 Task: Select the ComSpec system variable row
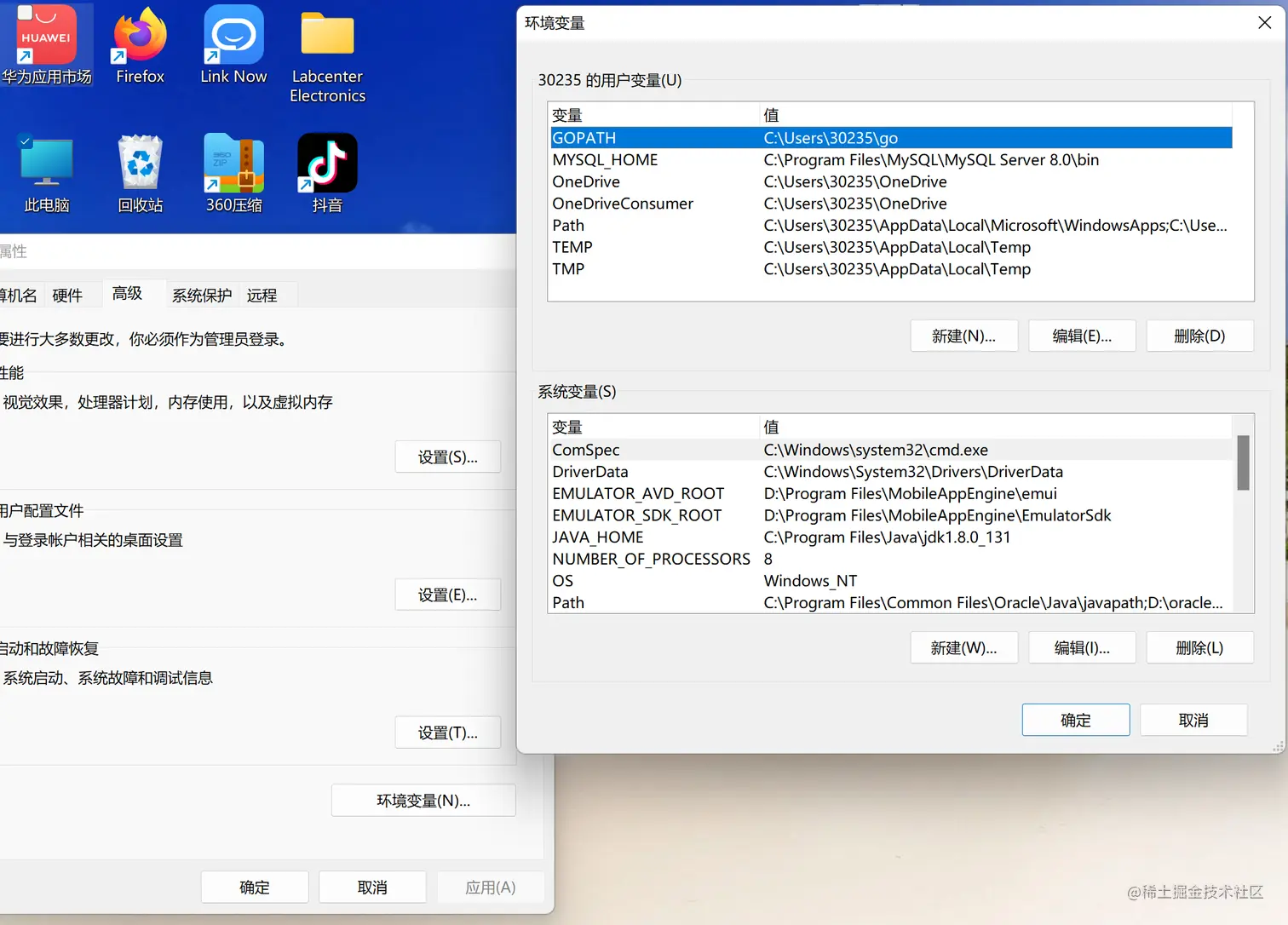coord(891,449)
